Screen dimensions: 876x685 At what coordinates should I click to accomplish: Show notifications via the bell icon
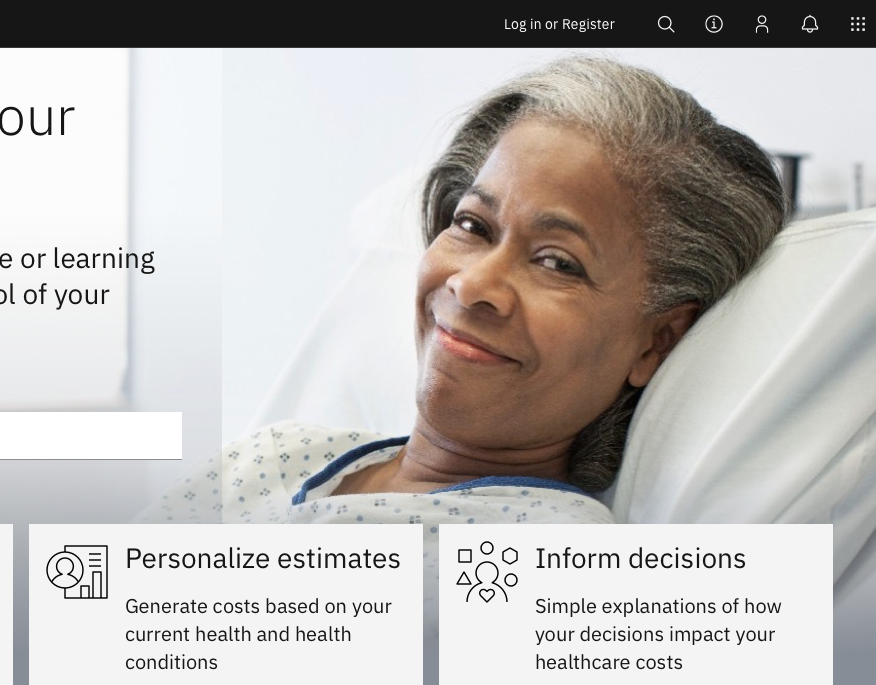(x=810, y=24)
